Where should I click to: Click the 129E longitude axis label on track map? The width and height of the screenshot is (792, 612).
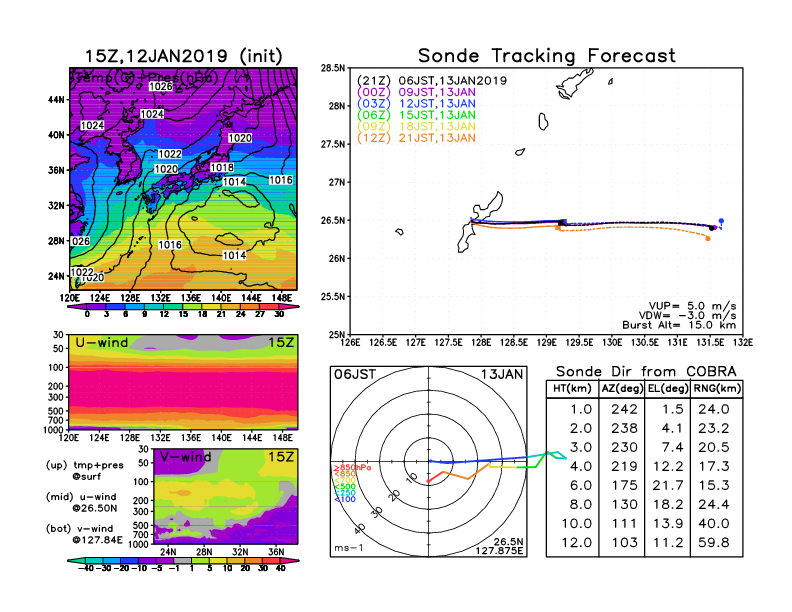tap(546, 342)
